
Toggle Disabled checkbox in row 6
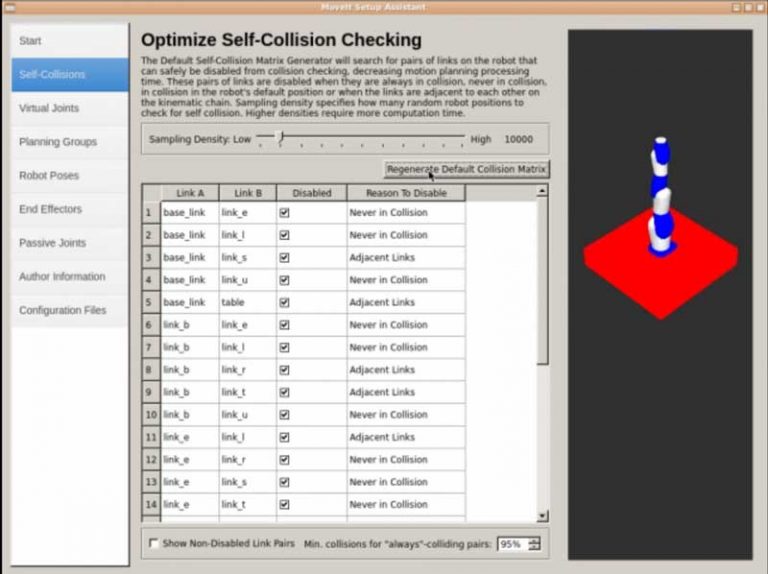(285, 325)
